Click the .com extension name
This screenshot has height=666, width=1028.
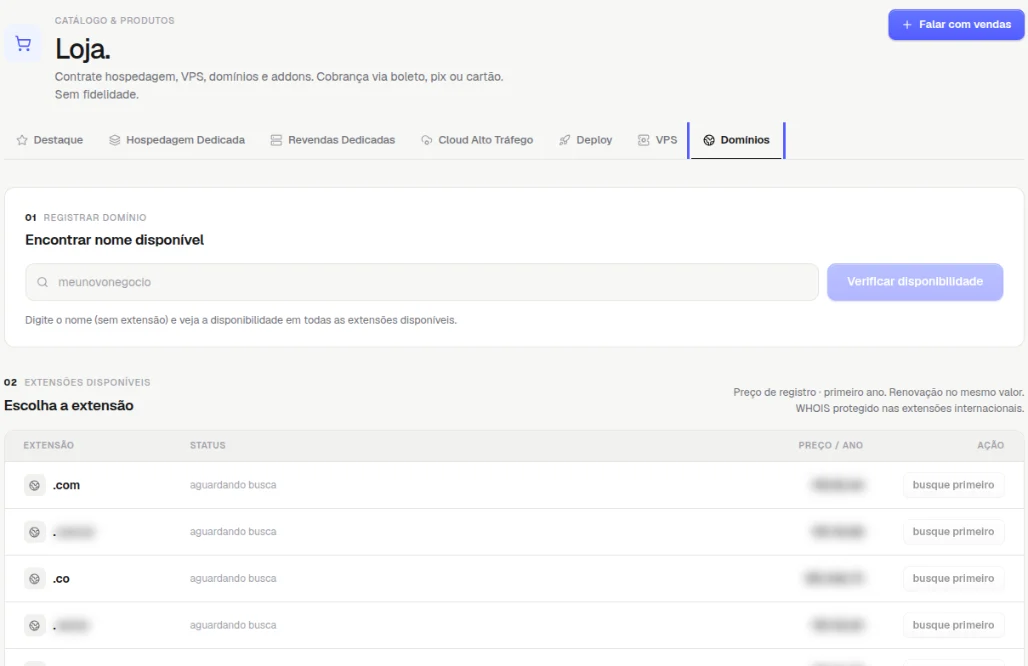pos(66,485)
